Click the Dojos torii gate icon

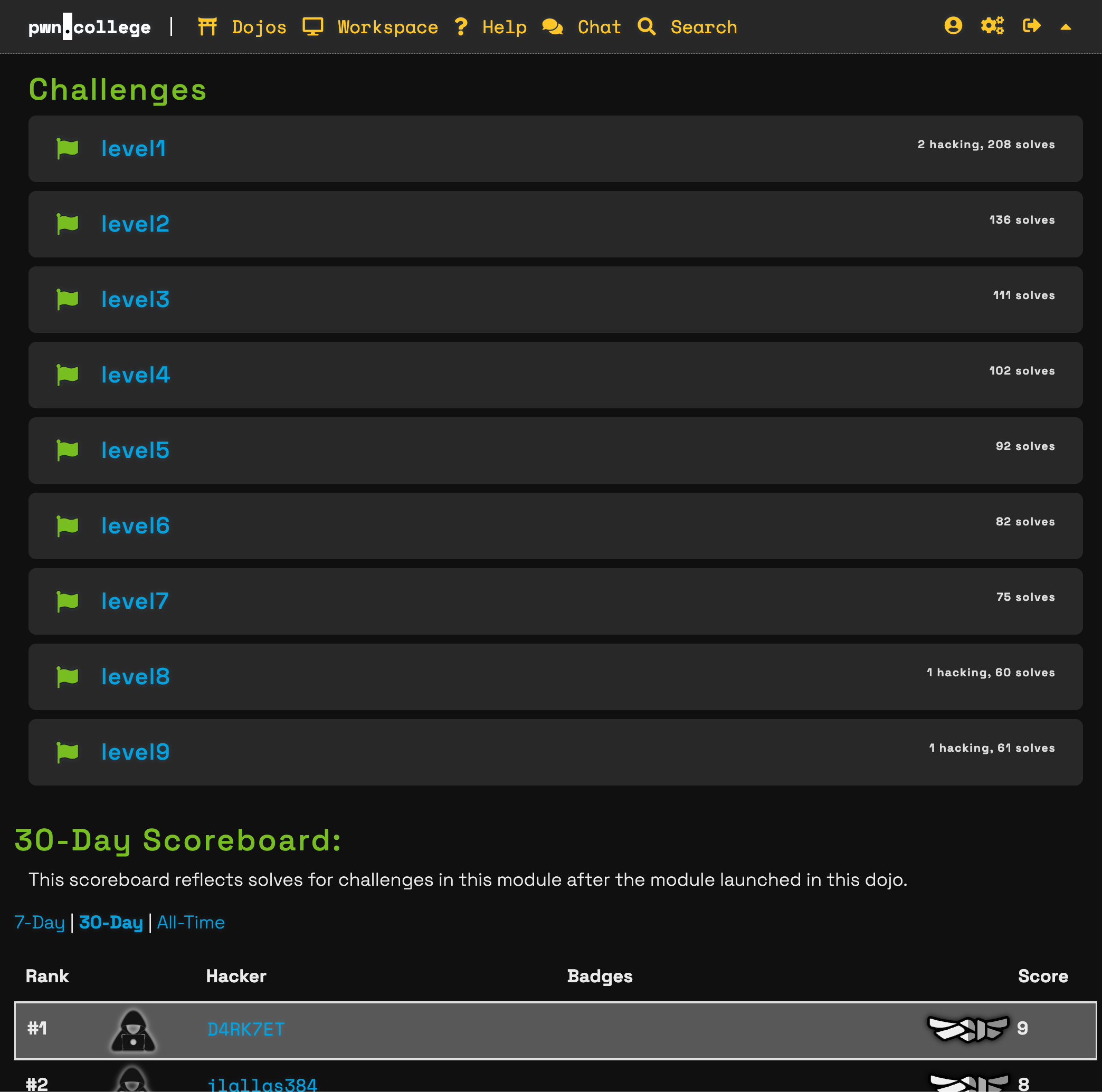pyautogui.click(x=207, y=27)
